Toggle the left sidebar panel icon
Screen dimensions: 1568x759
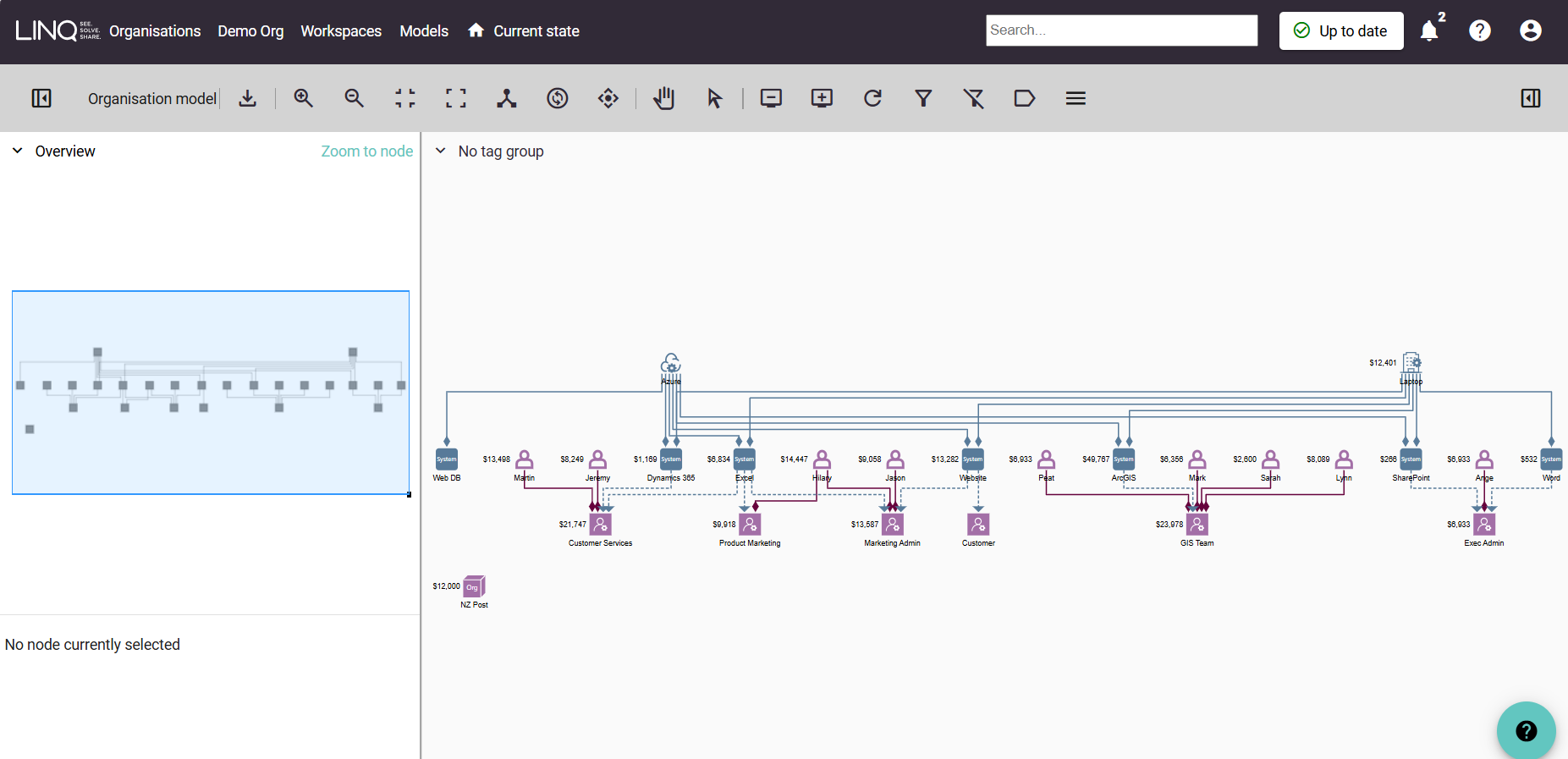click(41, 98)
